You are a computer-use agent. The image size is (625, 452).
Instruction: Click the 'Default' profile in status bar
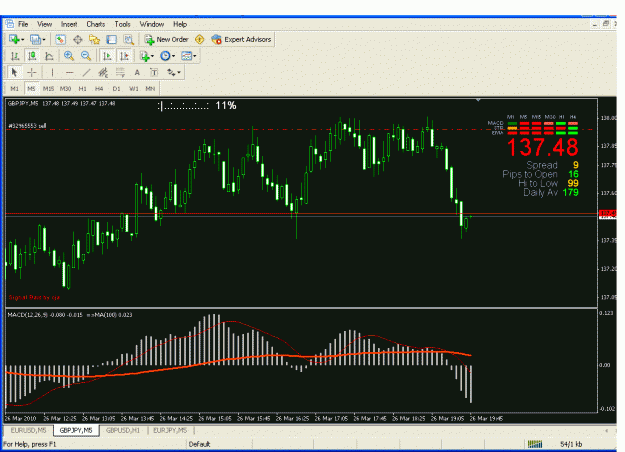click(x=199, y=444)
